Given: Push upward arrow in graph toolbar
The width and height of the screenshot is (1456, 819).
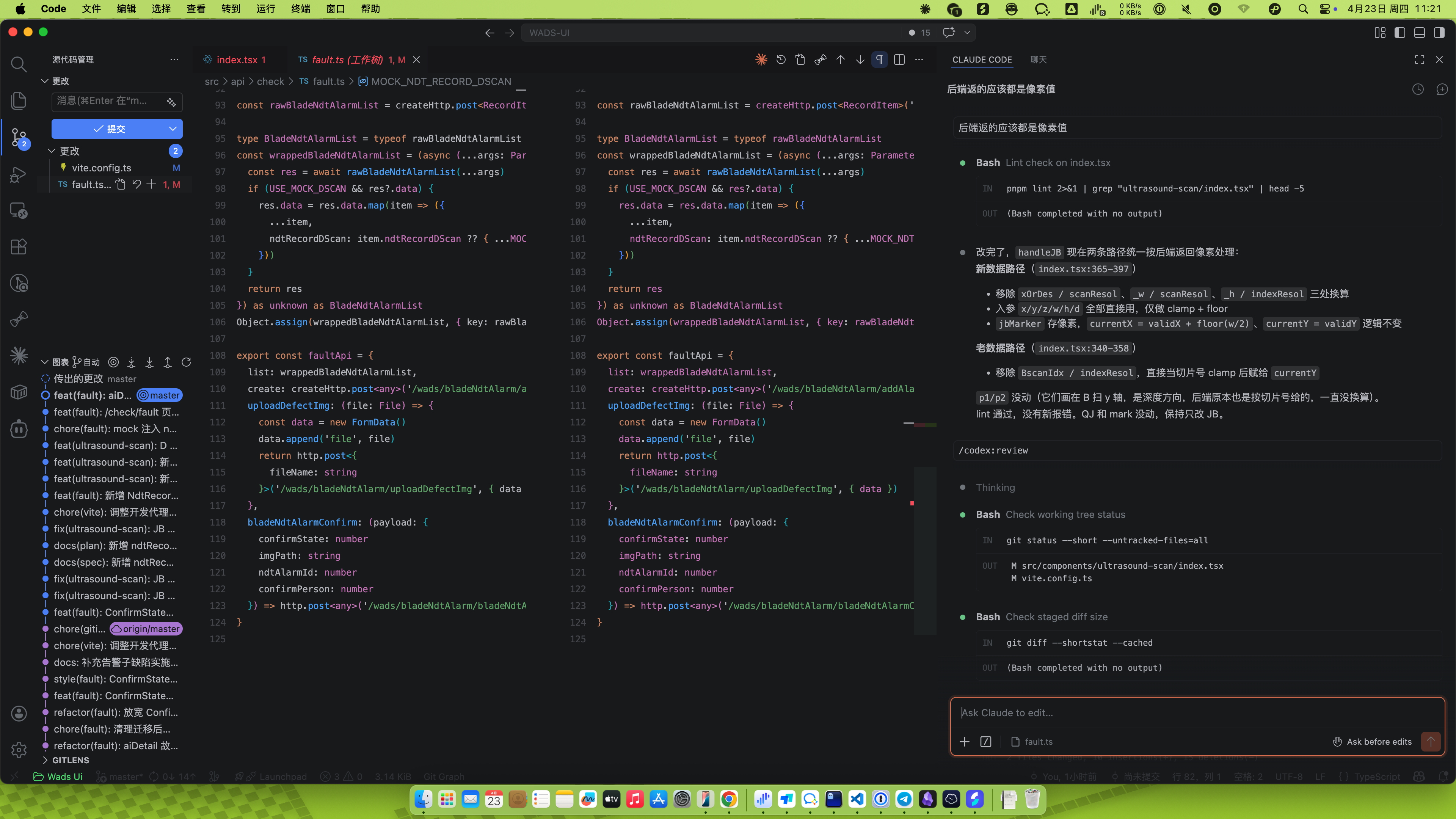Looking at the screenshot, I should [x=168, y=362].
